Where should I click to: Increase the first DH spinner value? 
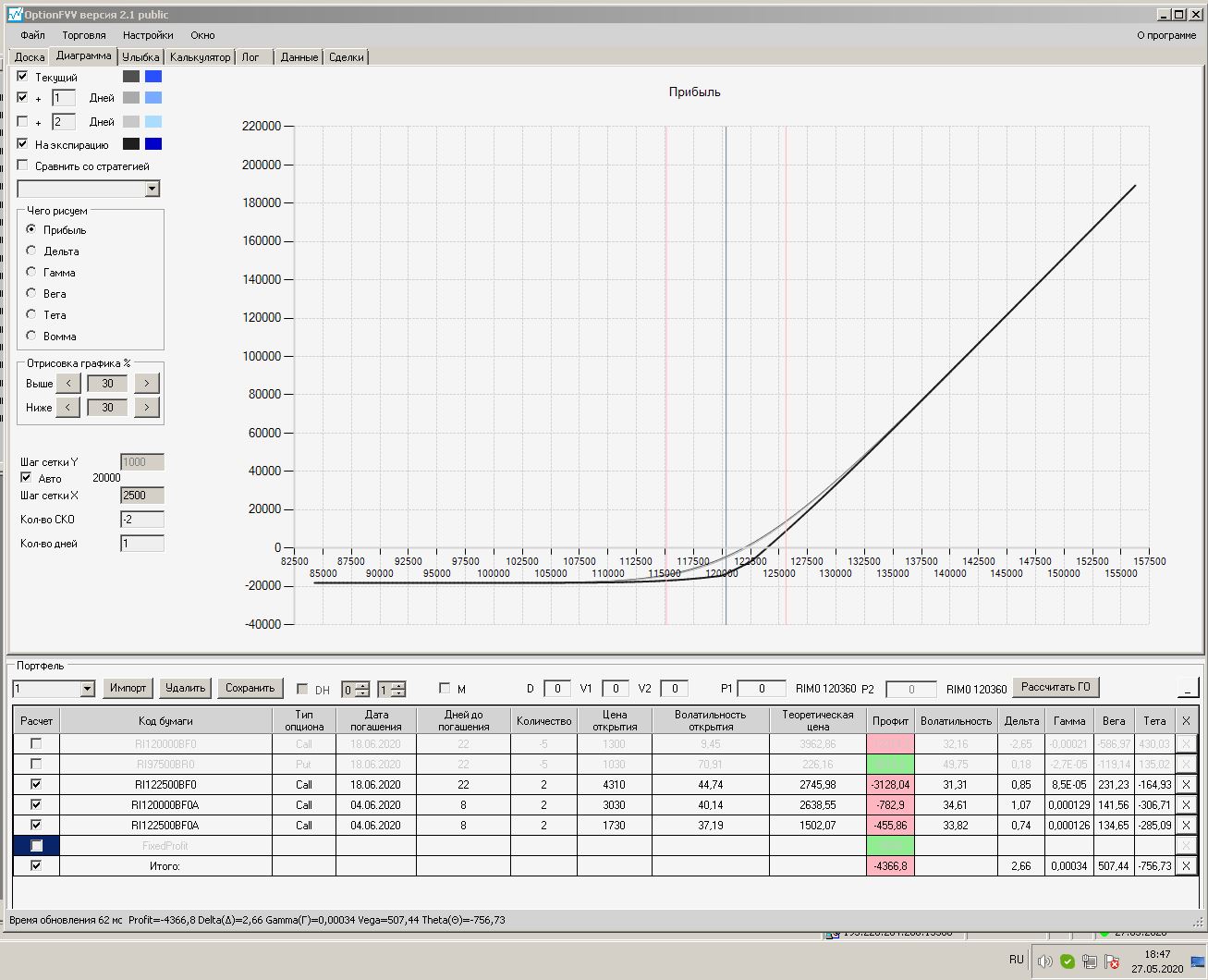tap(362, 685)
